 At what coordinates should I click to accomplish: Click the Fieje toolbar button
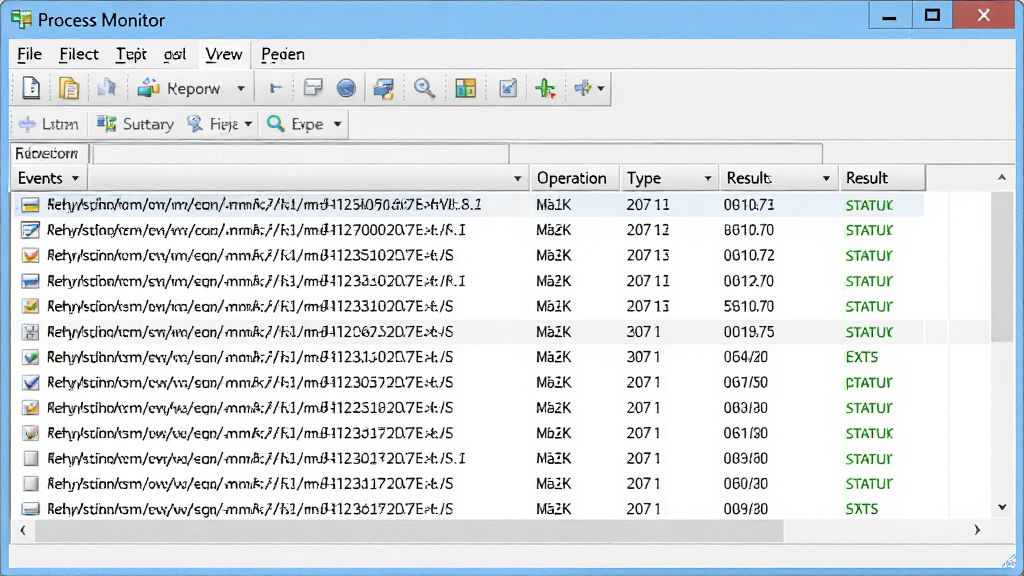(x=213, y=123)
